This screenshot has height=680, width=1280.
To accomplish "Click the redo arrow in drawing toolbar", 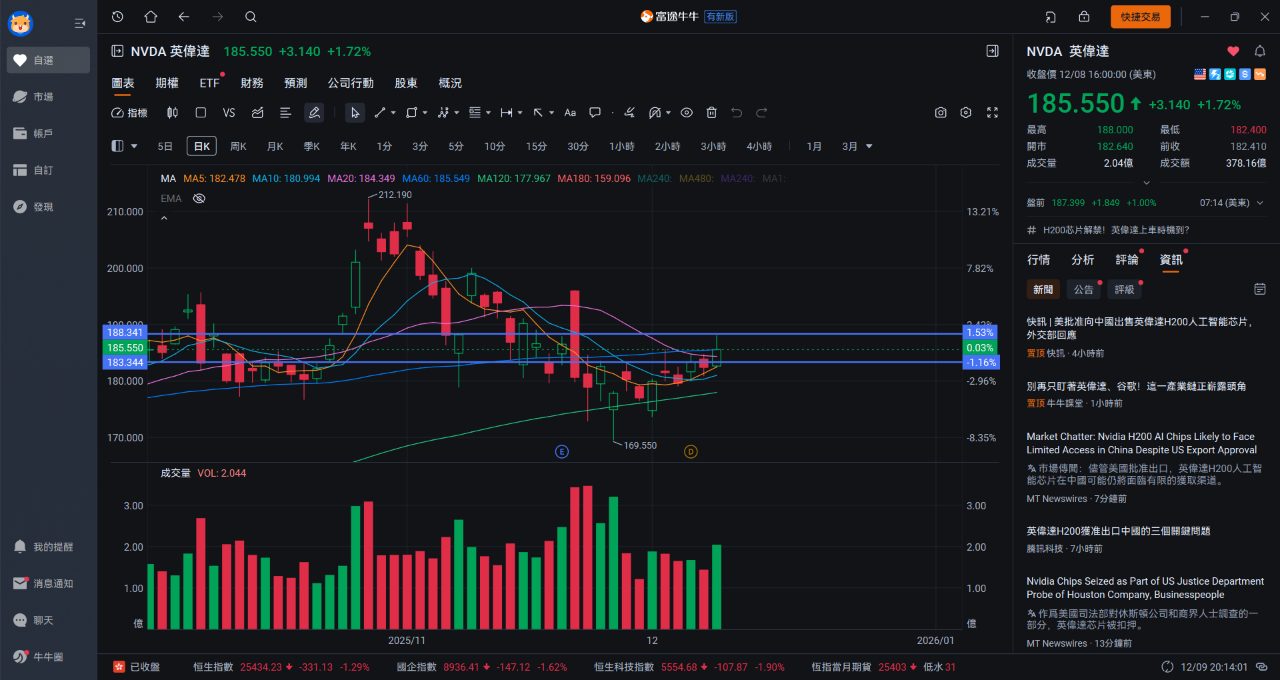I will click(x=762, y=113).
